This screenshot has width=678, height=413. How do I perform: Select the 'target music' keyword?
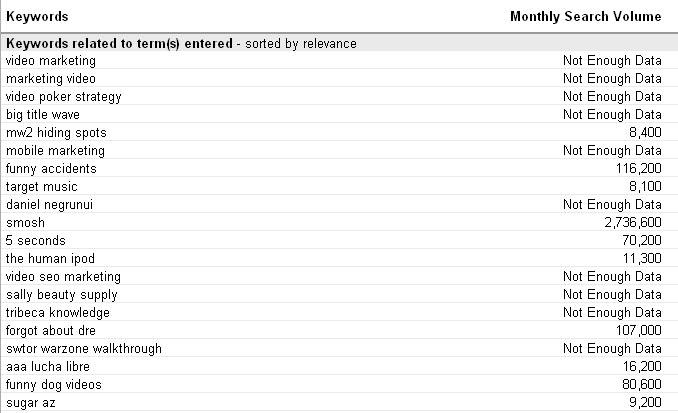[x=41, y=186]
